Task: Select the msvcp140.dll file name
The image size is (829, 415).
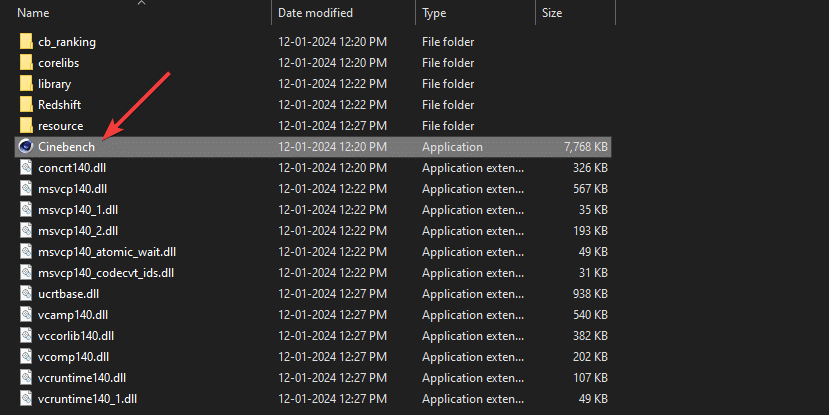Action: point(72,189)
